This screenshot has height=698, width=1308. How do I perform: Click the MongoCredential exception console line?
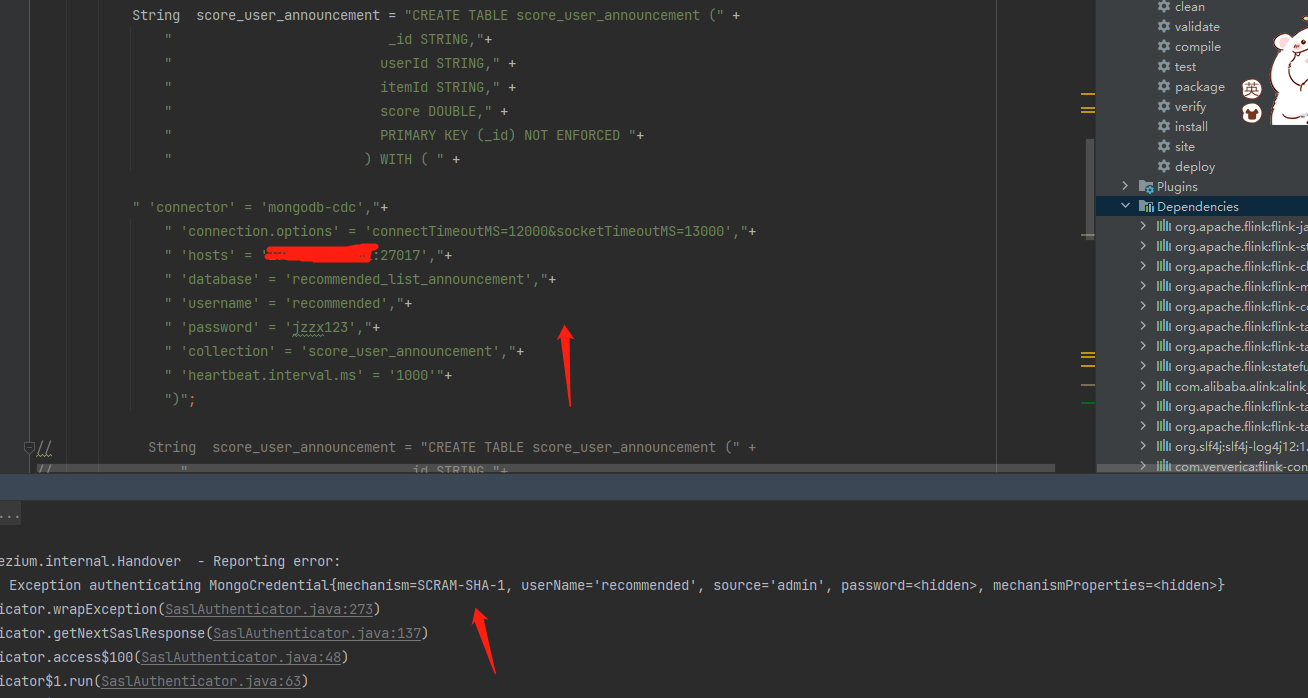616,585
